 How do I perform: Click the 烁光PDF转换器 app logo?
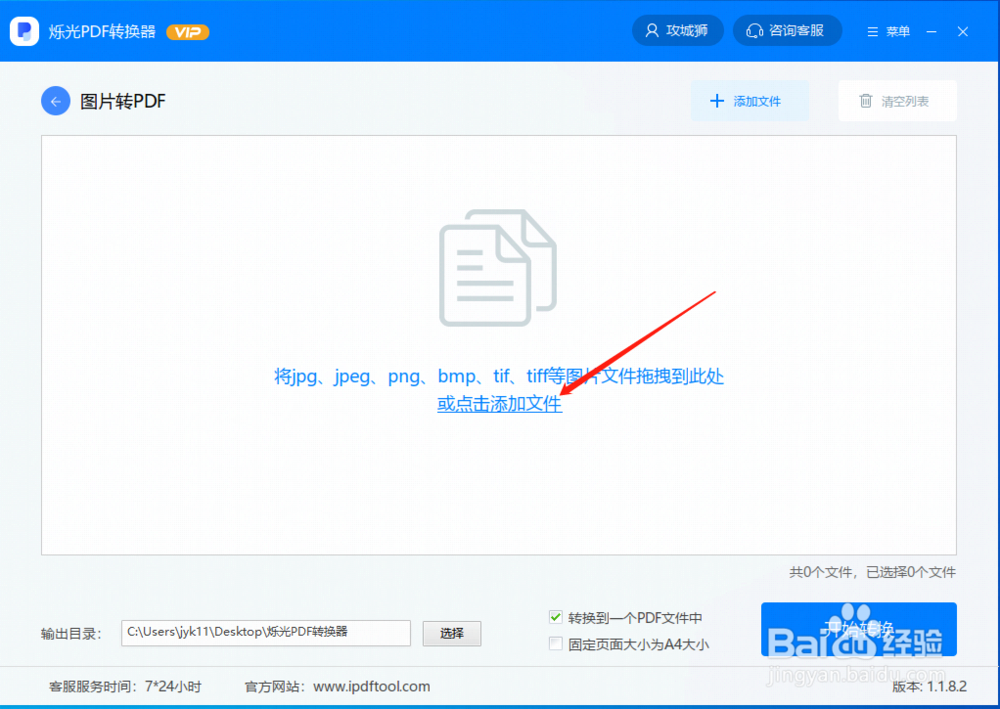pos(24,31)
